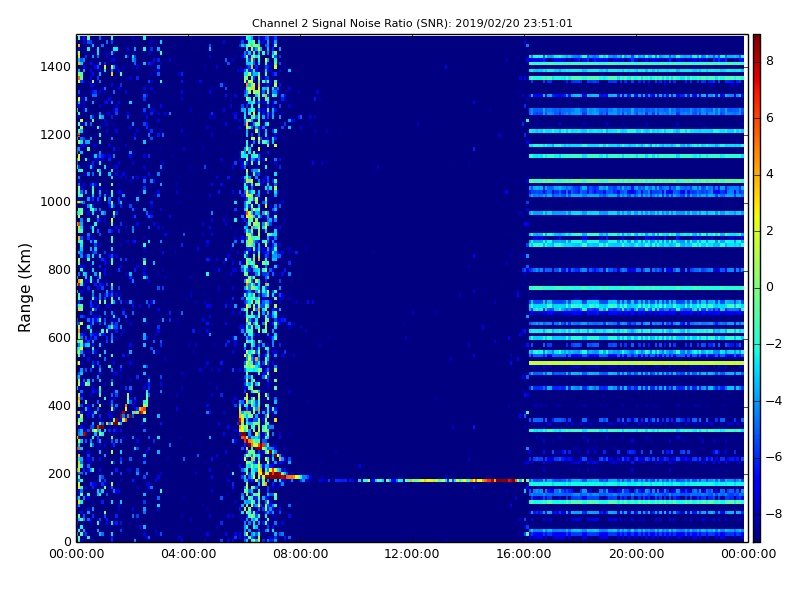The width and height of the screenshot is (800, 600).
Task: Click the 800 range tick label
Action: [x=59, y=270]
